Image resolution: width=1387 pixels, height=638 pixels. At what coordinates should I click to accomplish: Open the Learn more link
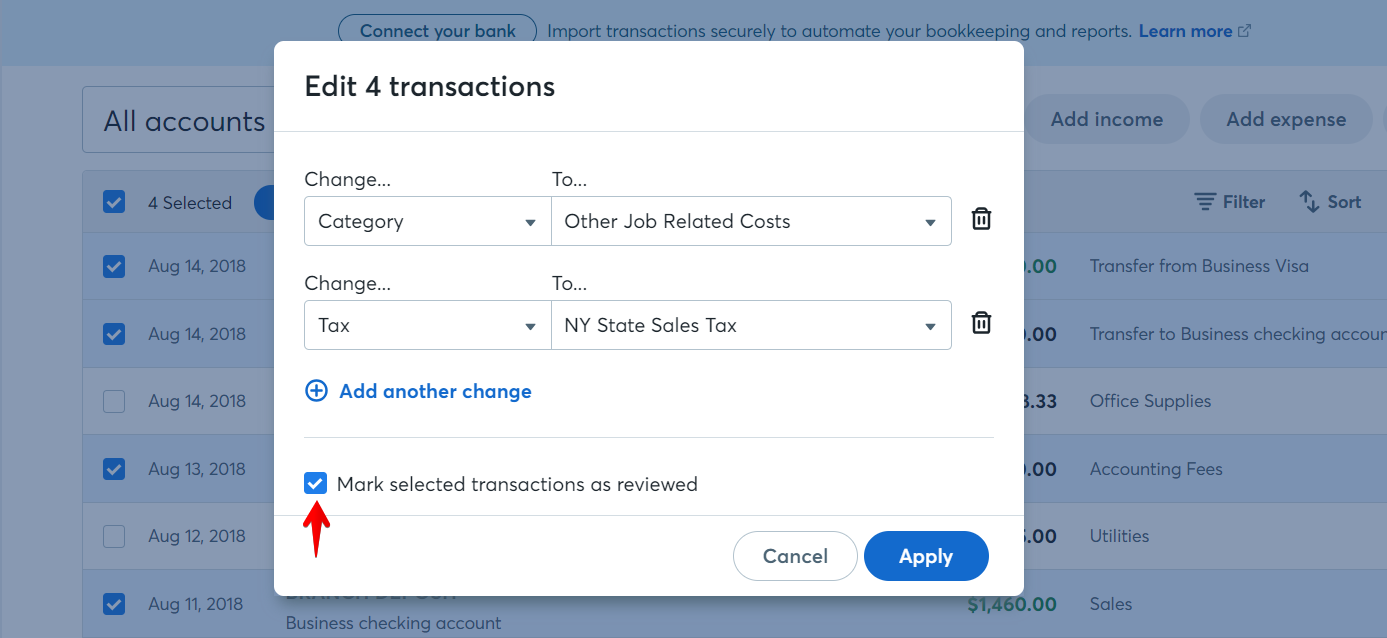point(1185,30)
